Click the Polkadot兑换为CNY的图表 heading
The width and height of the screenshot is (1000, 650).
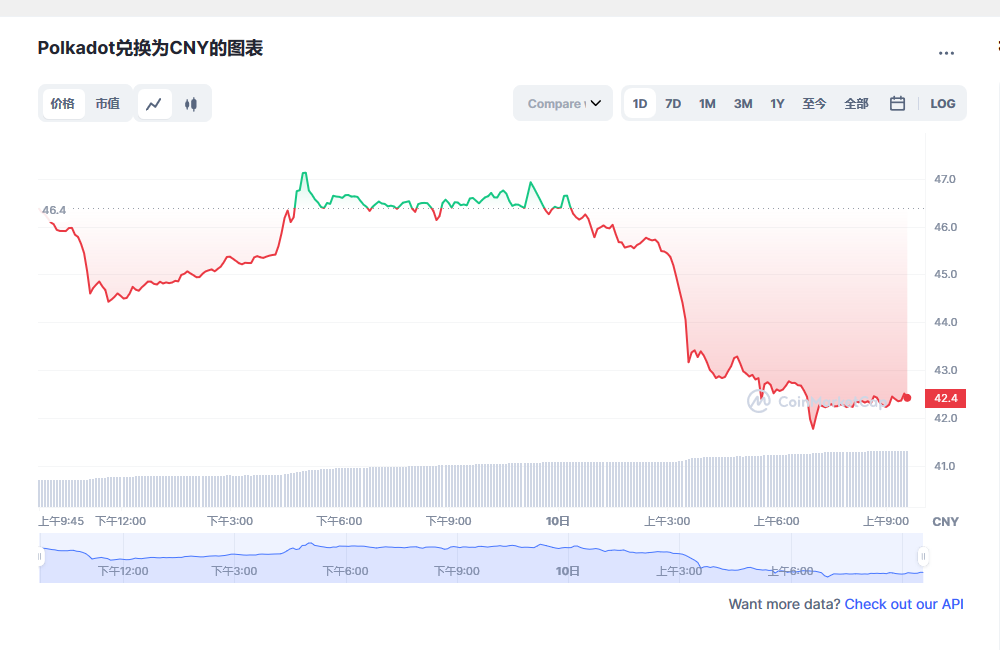click(x=151, y=48)
